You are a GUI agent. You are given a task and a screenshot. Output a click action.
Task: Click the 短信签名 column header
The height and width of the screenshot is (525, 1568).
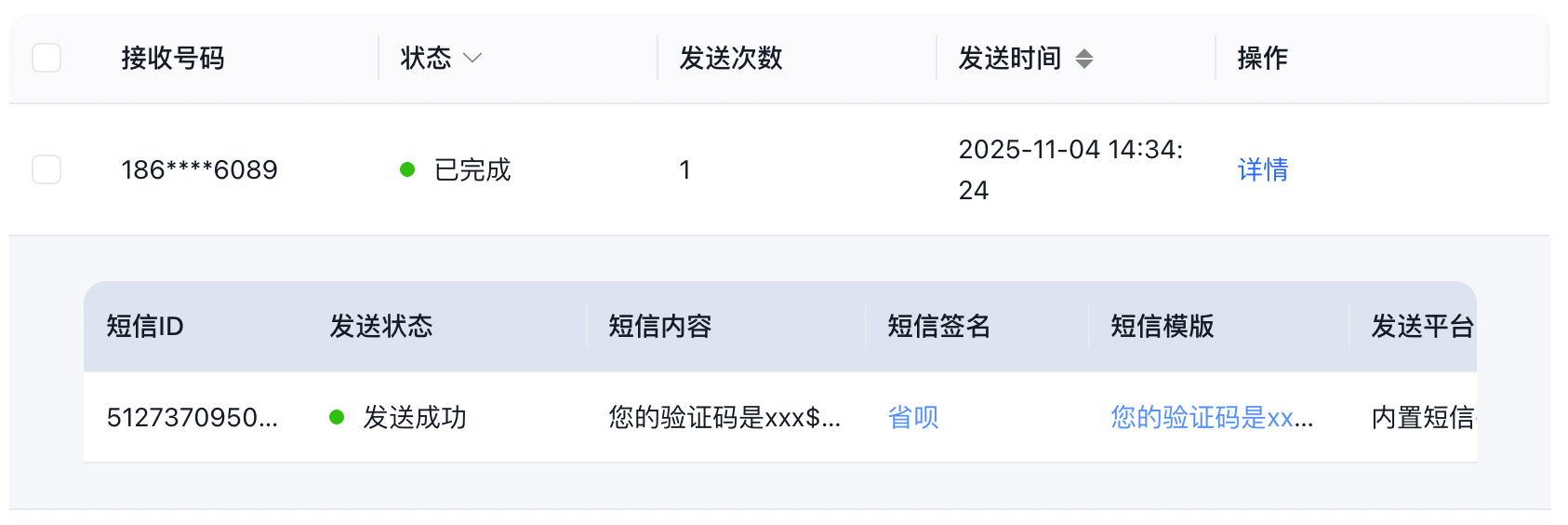click(939, 327)
